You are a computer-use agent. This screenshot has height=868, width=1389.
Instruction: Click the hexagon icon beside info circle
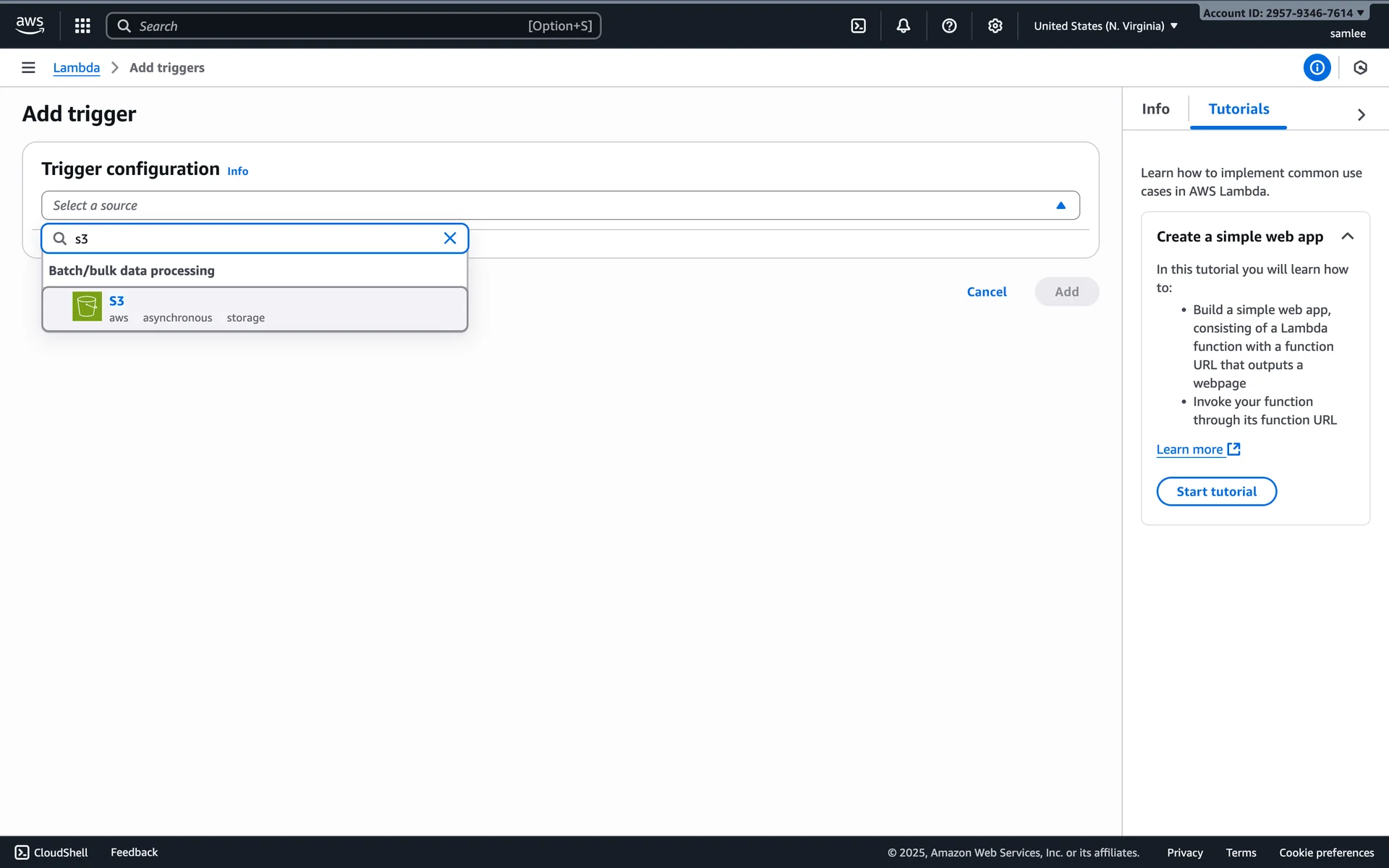coord(1360,67)
